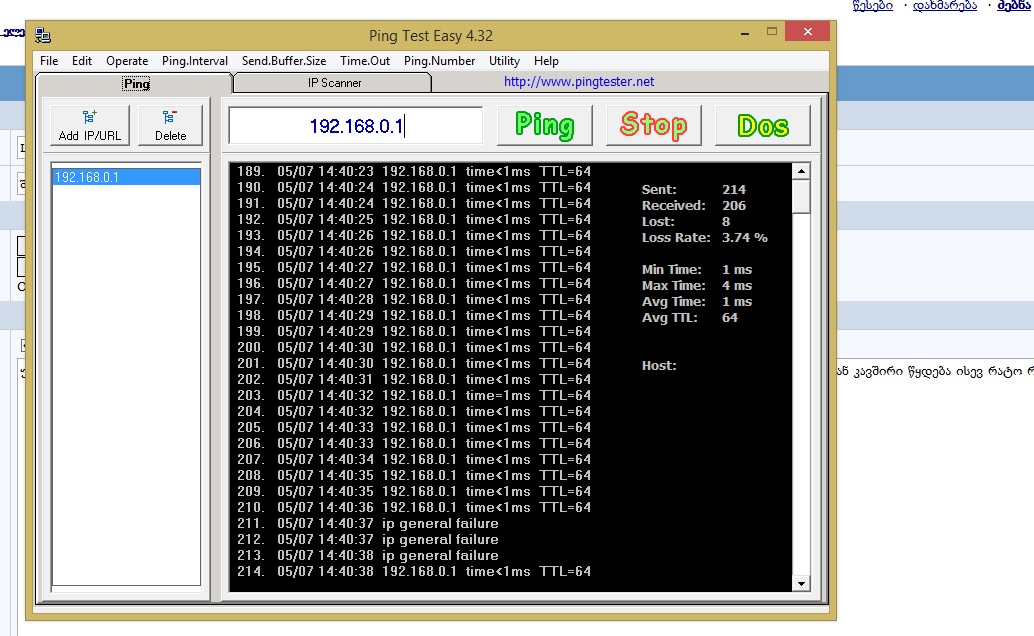The width and height of the screenshot is (1034, 636).
Task: Click the Ping Test Easy title bar icon
Action: pyautogui.click(x=43, y=36)
